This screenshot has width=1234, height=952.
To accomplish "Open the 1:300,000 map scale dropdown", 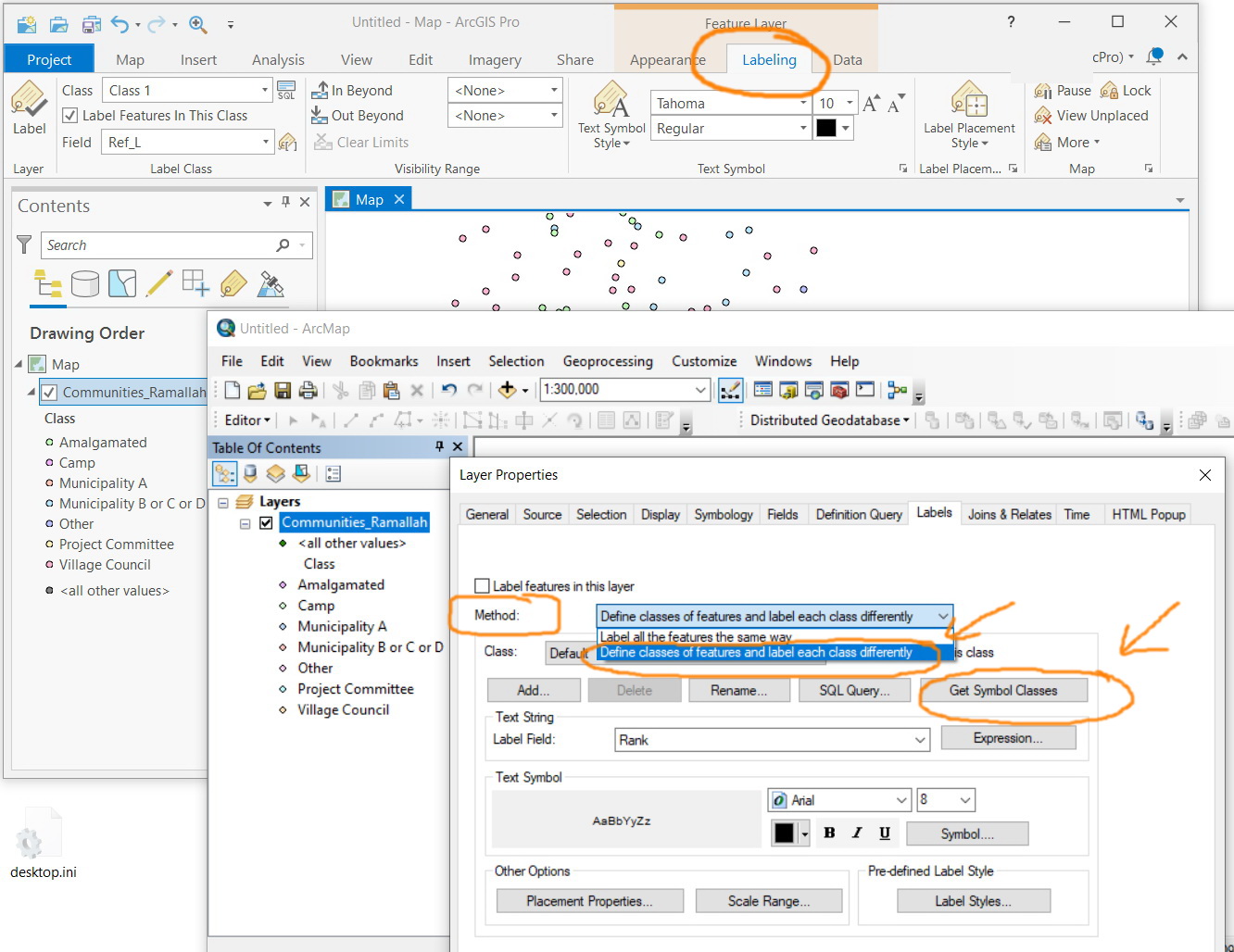I will click(701, 390).
